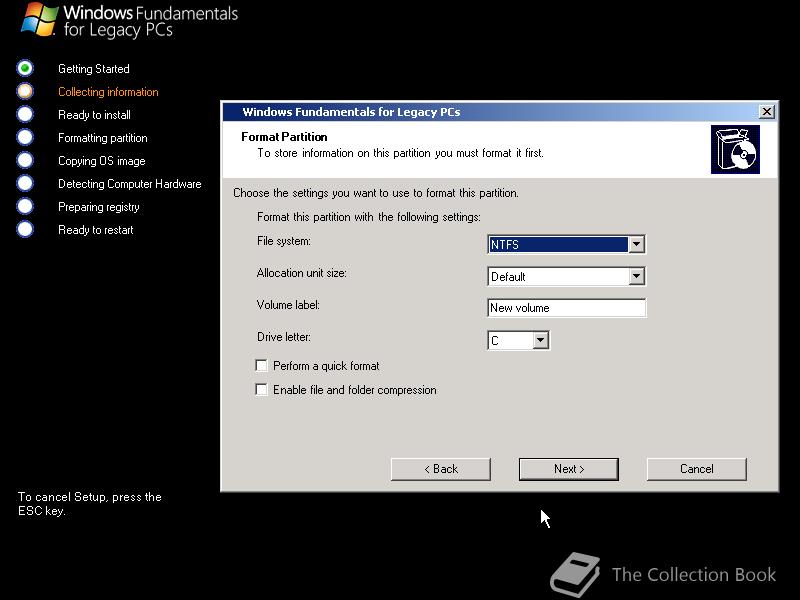The width and height of the screenshot is (800, 600).
Task: Click the Detecting Computer Hardware label
Action: (x=130, y=184)
